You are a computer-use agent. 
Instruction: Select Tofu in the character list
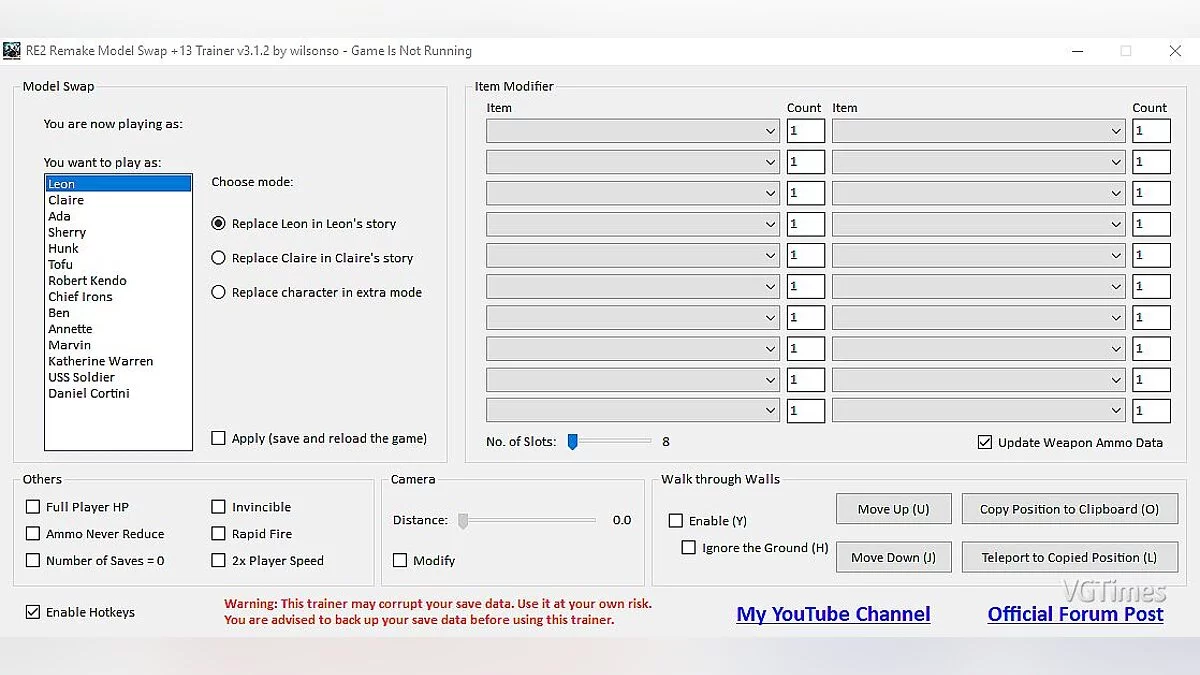pyautogui.click(x=60, y=264)
